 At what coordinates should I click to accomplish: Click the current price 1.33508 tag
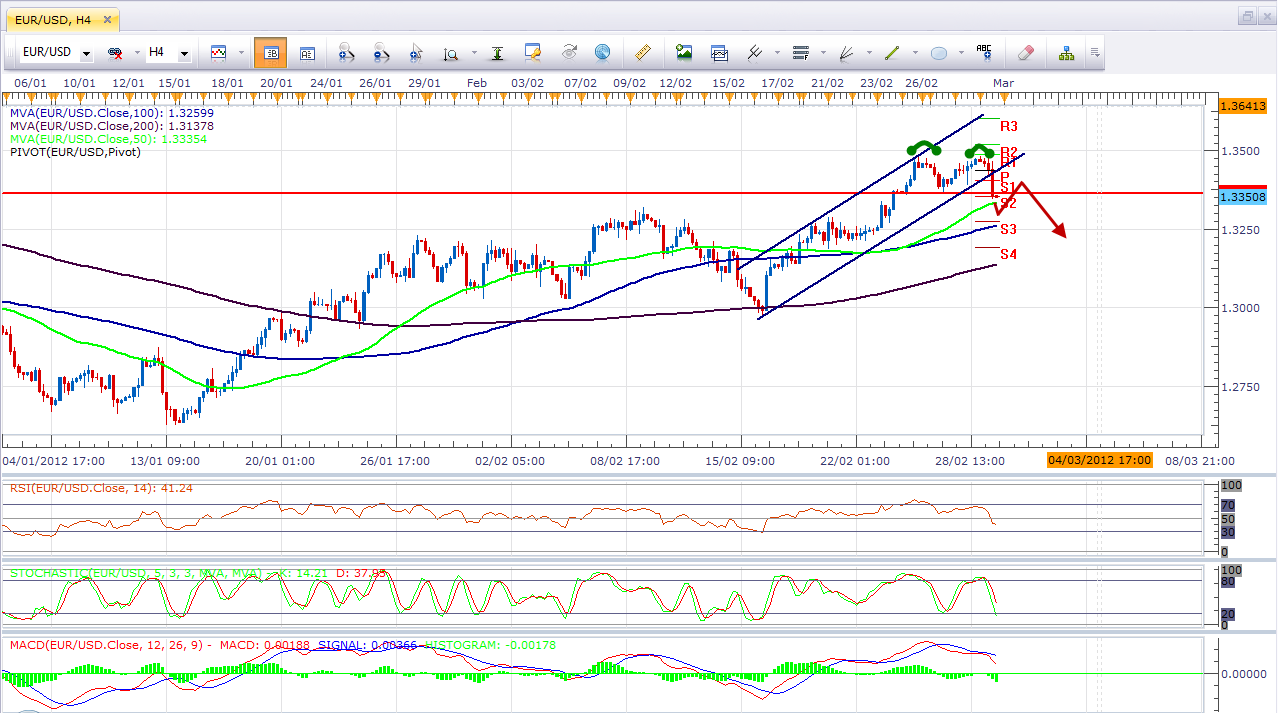[x=1243, y=197]
